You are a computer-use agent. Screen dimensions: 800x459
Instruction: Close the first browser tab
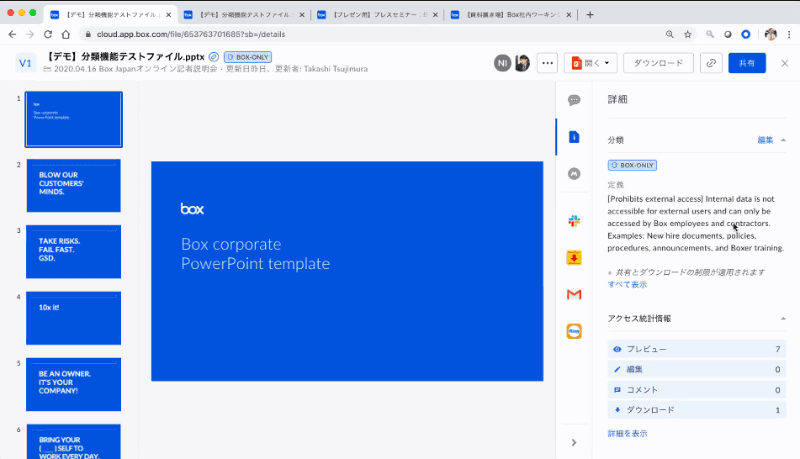point(168,15)
